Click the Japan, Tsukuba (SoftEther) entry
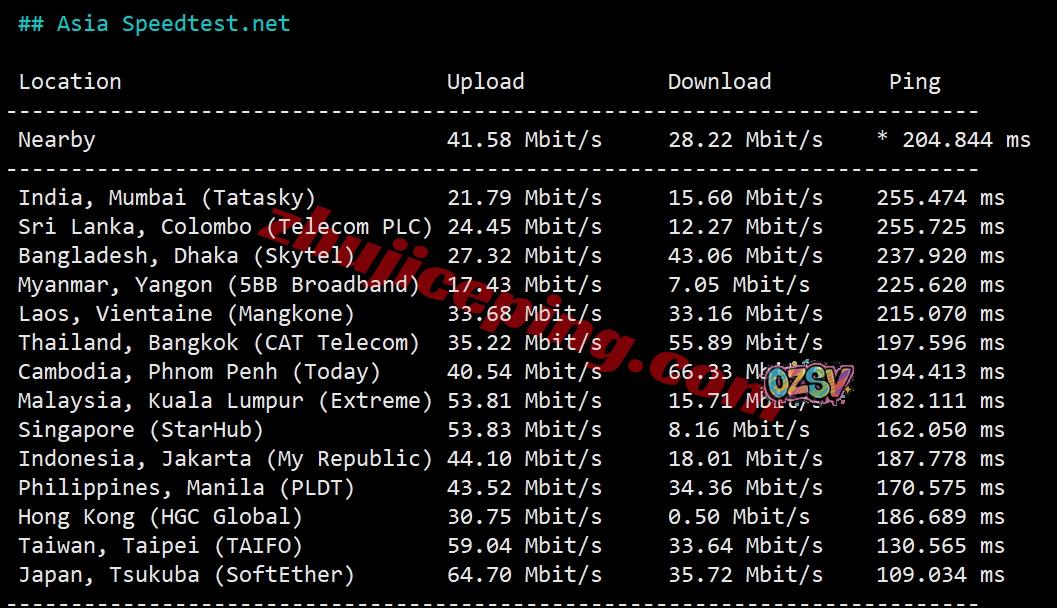This screenshot has height=608, width=1057. coord(186,574)
